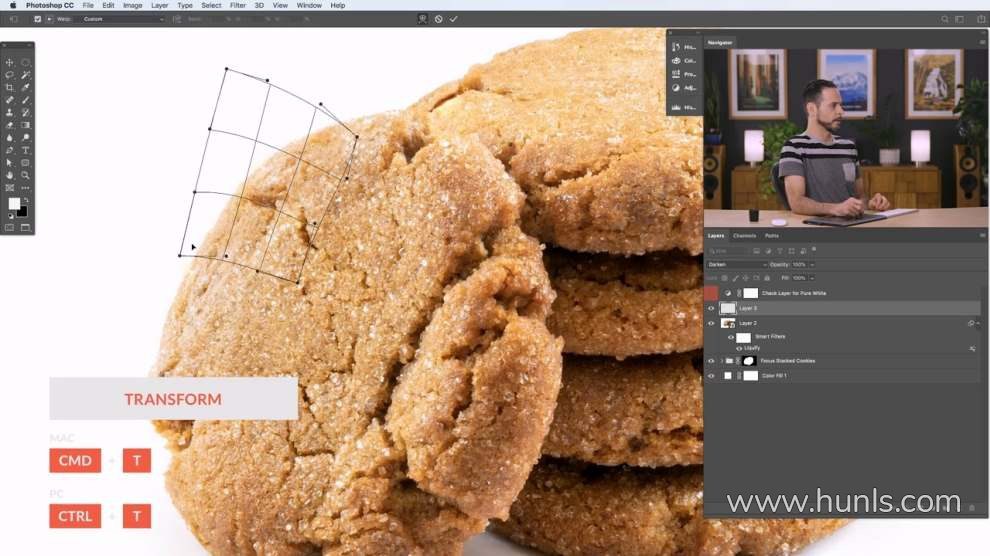Open the Layers panel options menu
The height and width of the screenshot is (556, 990).
tap(982, 235)
